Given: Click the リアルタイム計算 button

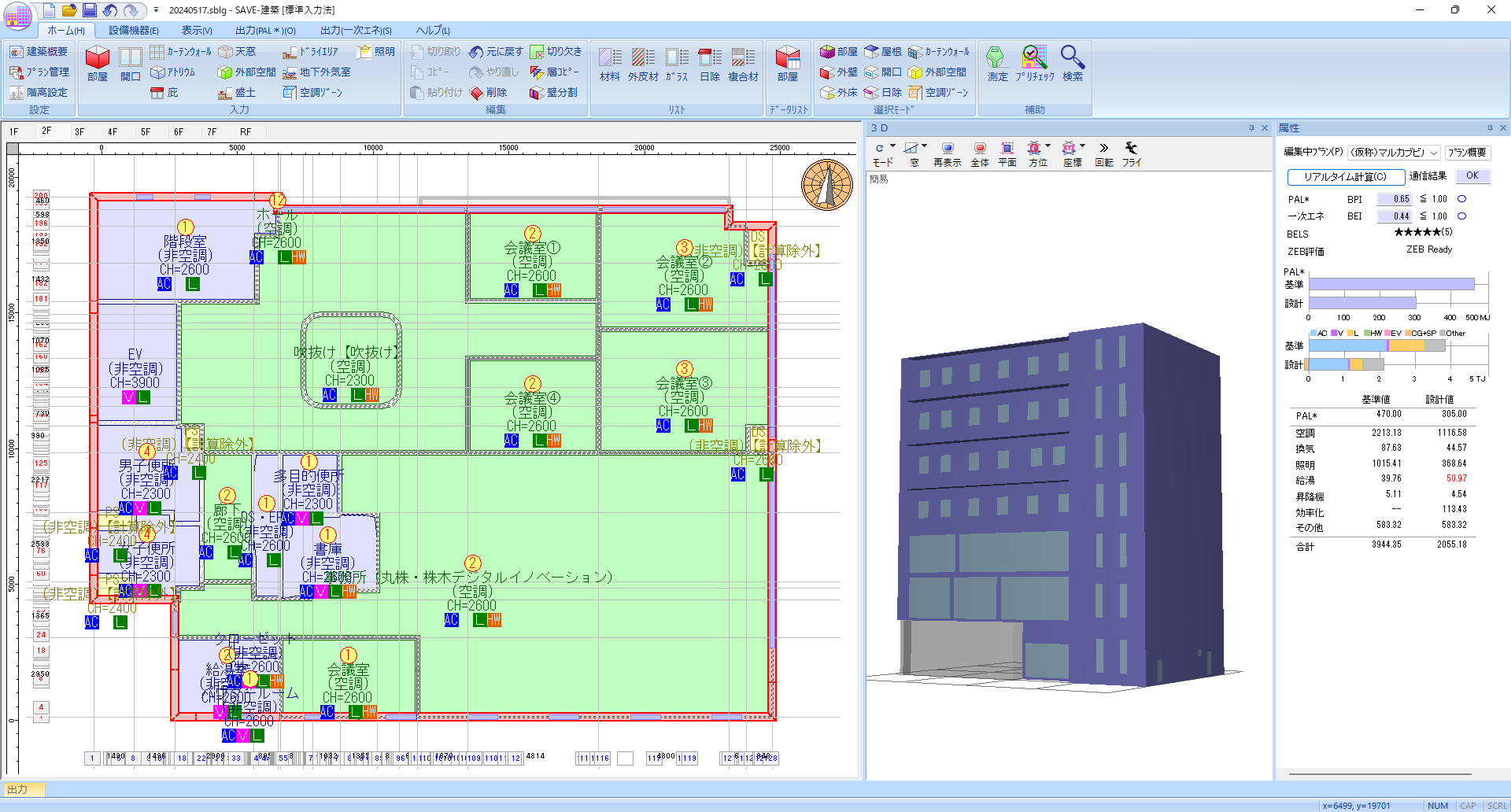Looking at the screenshot, I should (1345, 177).
